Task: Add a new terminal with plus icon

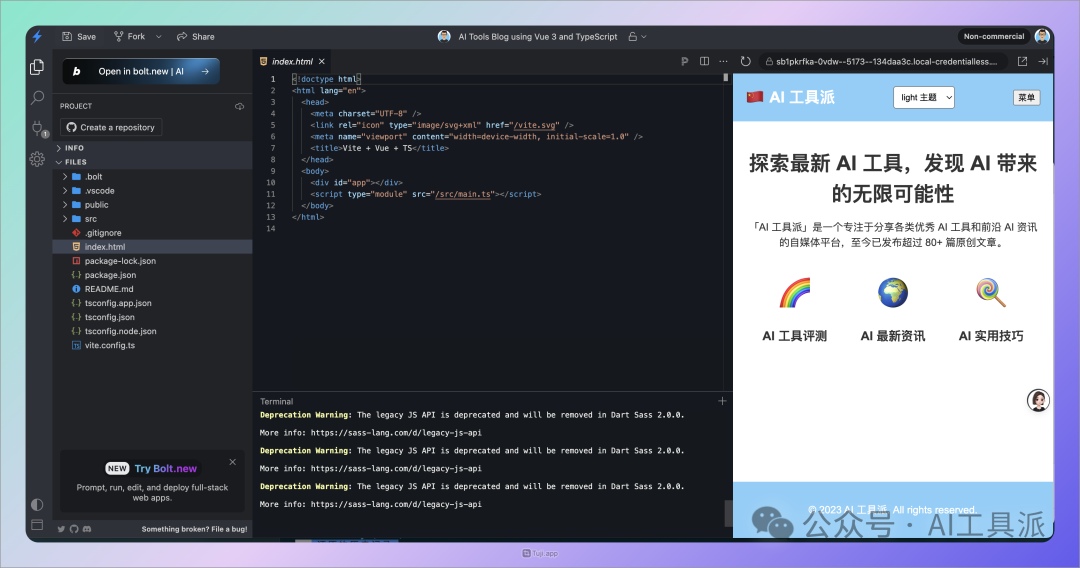Action: [722, 401]
